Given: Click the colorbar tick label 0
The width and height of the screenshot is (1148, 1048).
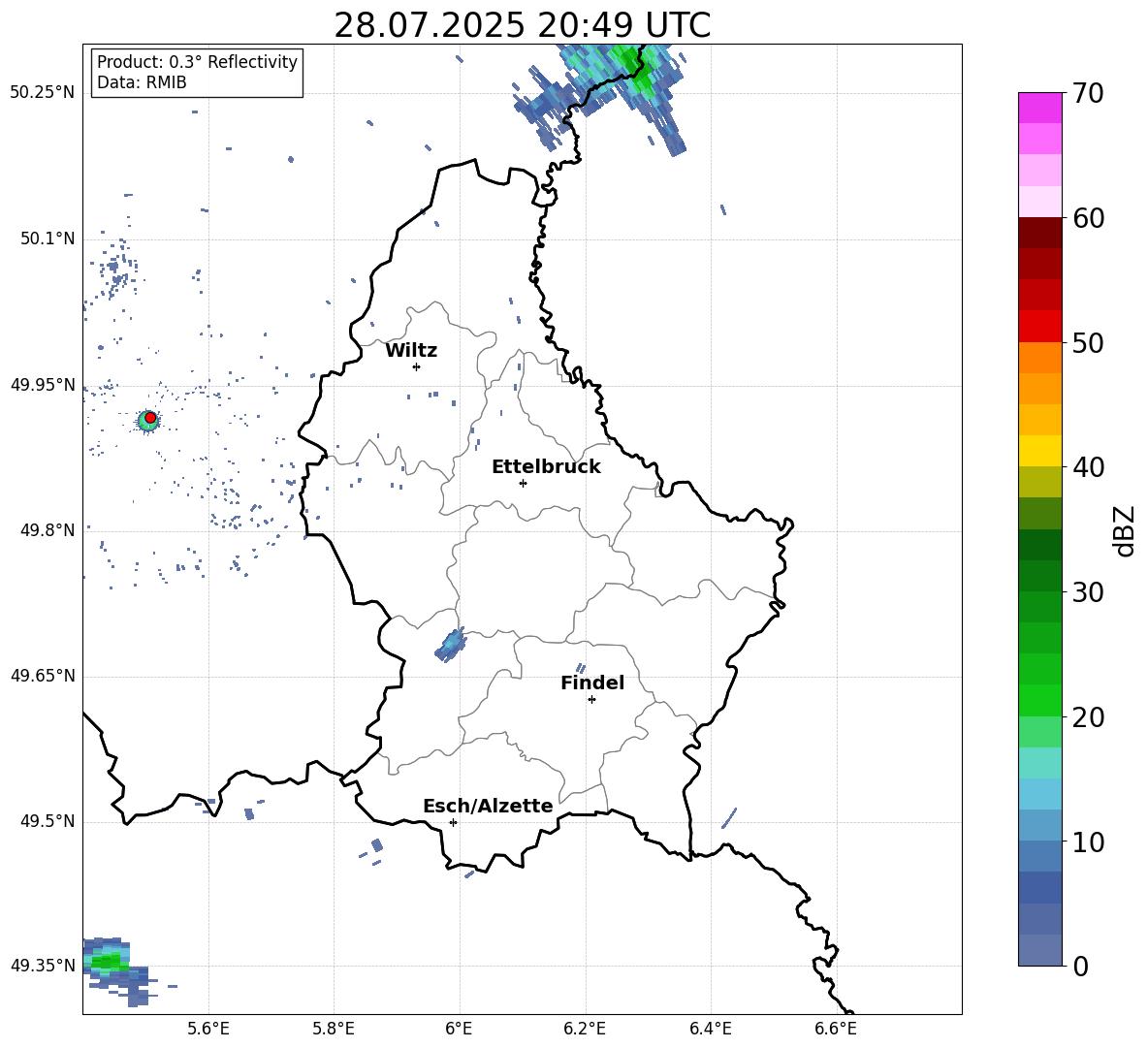Looking at the screenshot, I should click(x=1080, y=966).
